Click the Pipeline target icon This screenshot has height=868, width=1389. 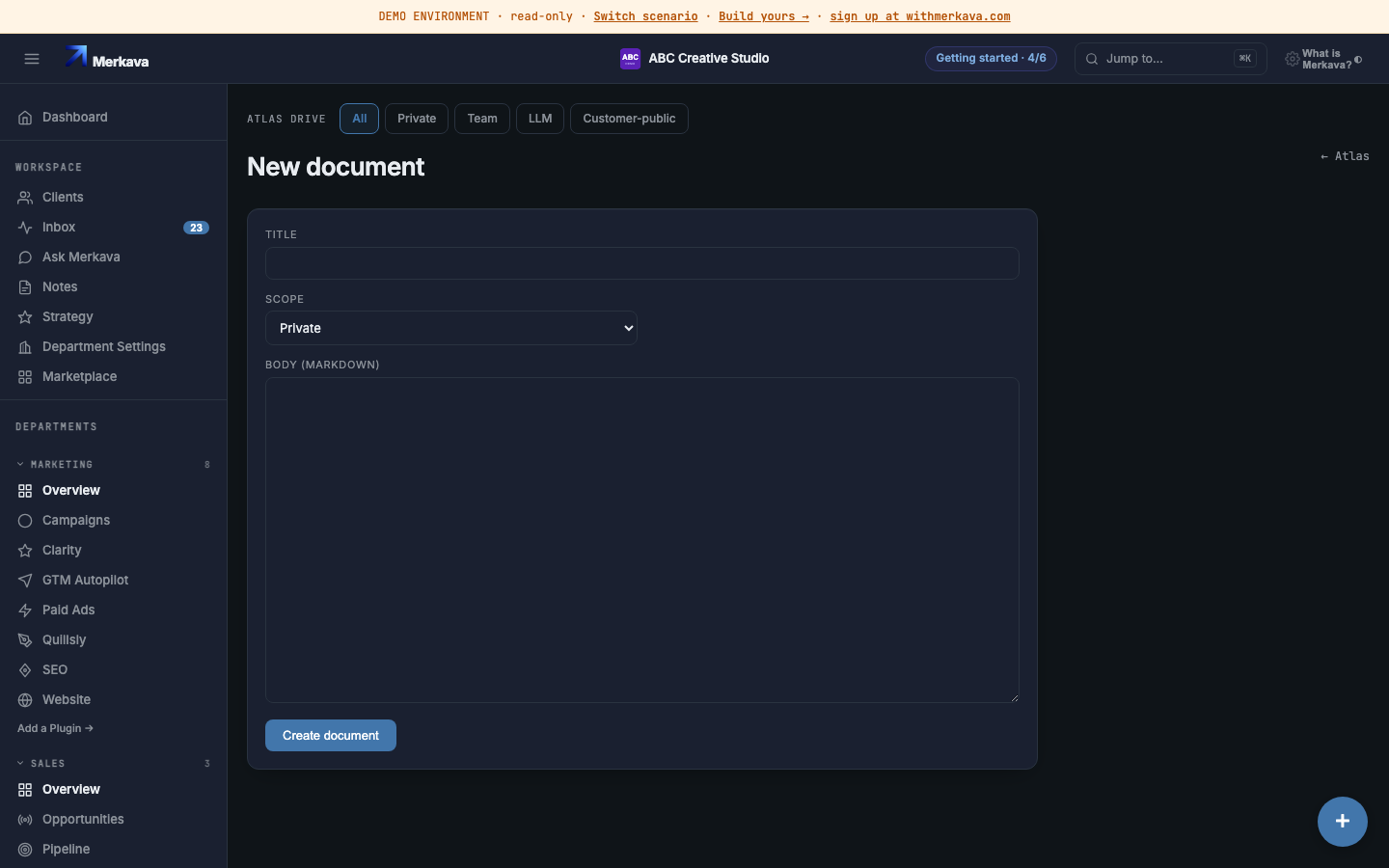pos(25,850)
